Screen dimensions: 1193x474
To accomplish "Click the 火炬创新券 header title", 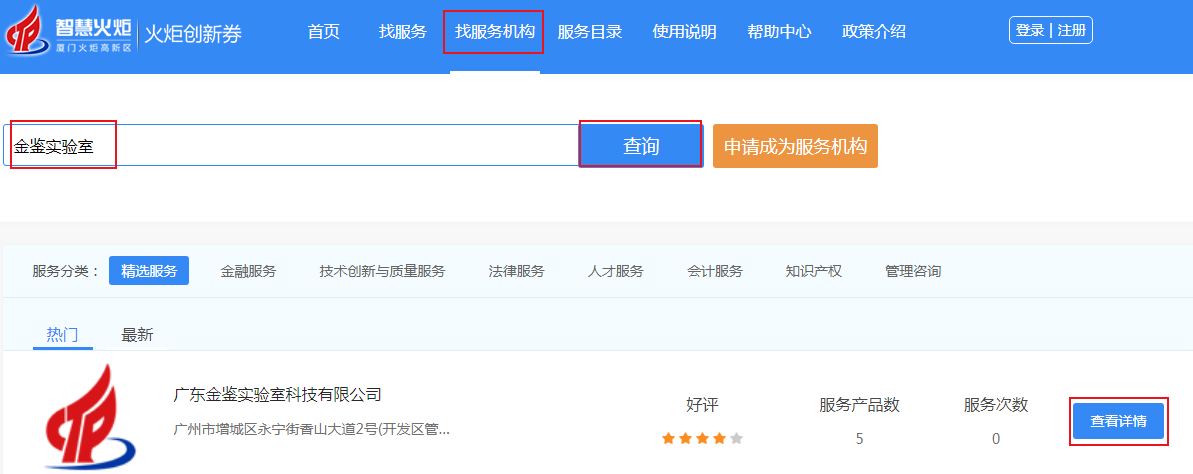I will point(193,34).
